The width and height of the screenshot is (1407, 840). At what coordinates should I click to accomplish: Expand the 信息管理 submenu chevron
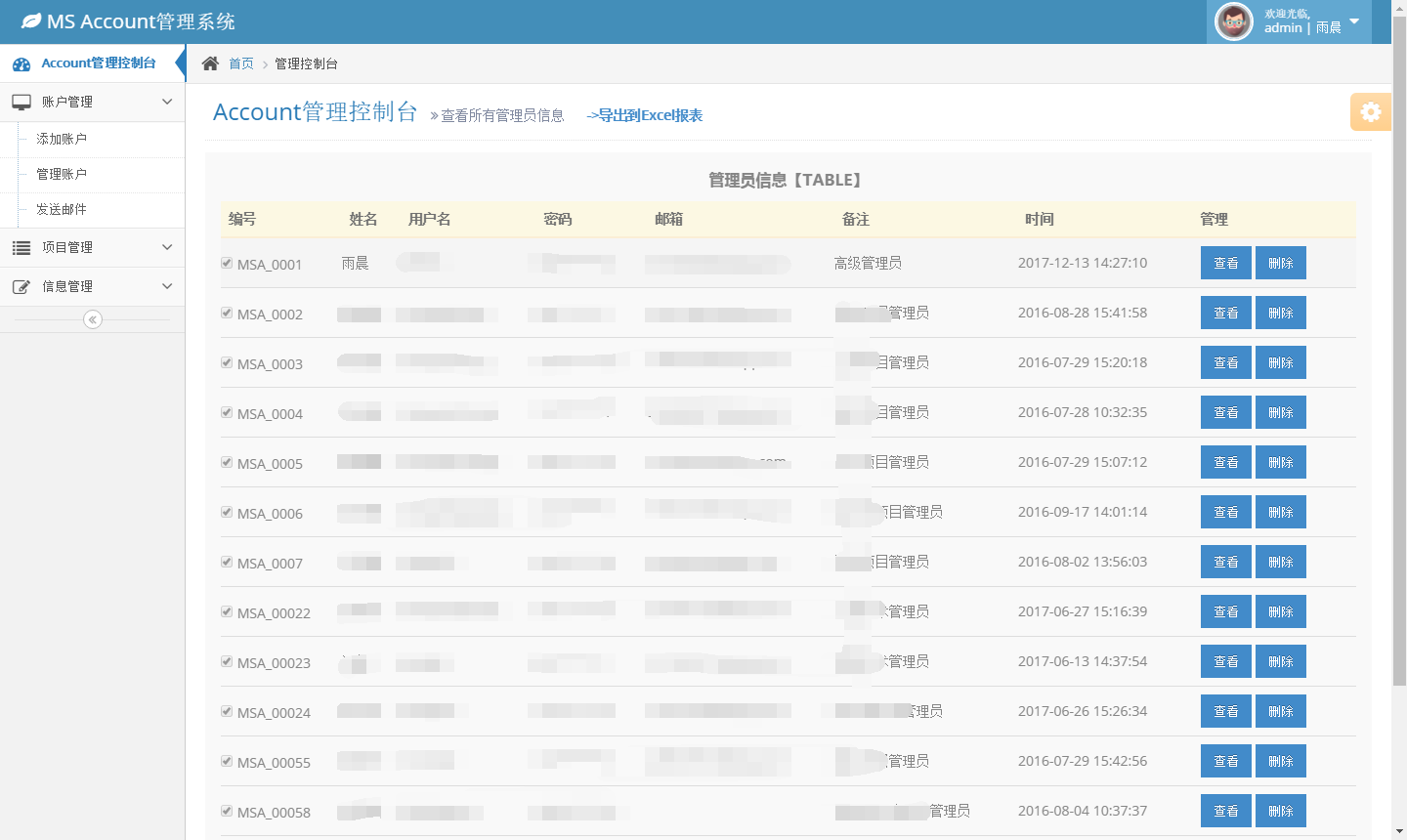(167, 286)
